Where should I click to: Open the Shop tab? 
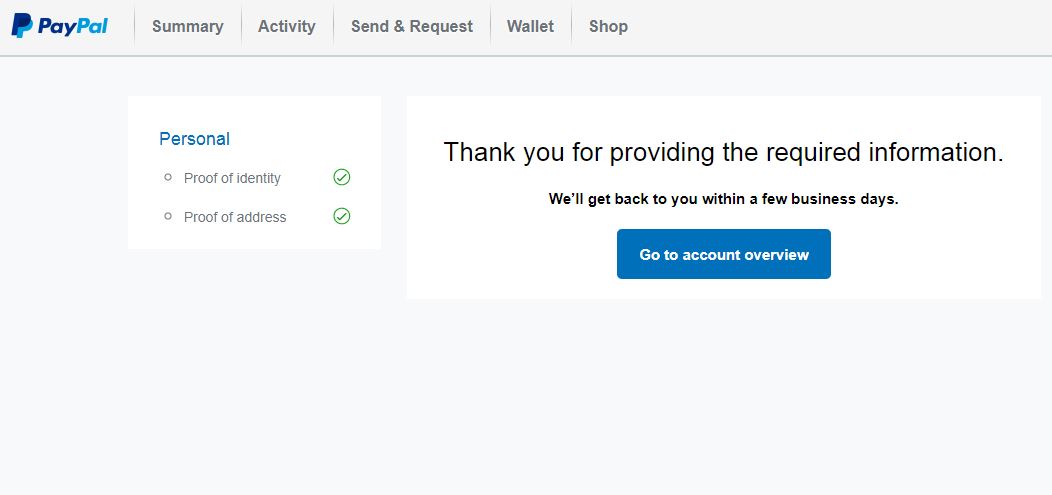pos(608,27)
